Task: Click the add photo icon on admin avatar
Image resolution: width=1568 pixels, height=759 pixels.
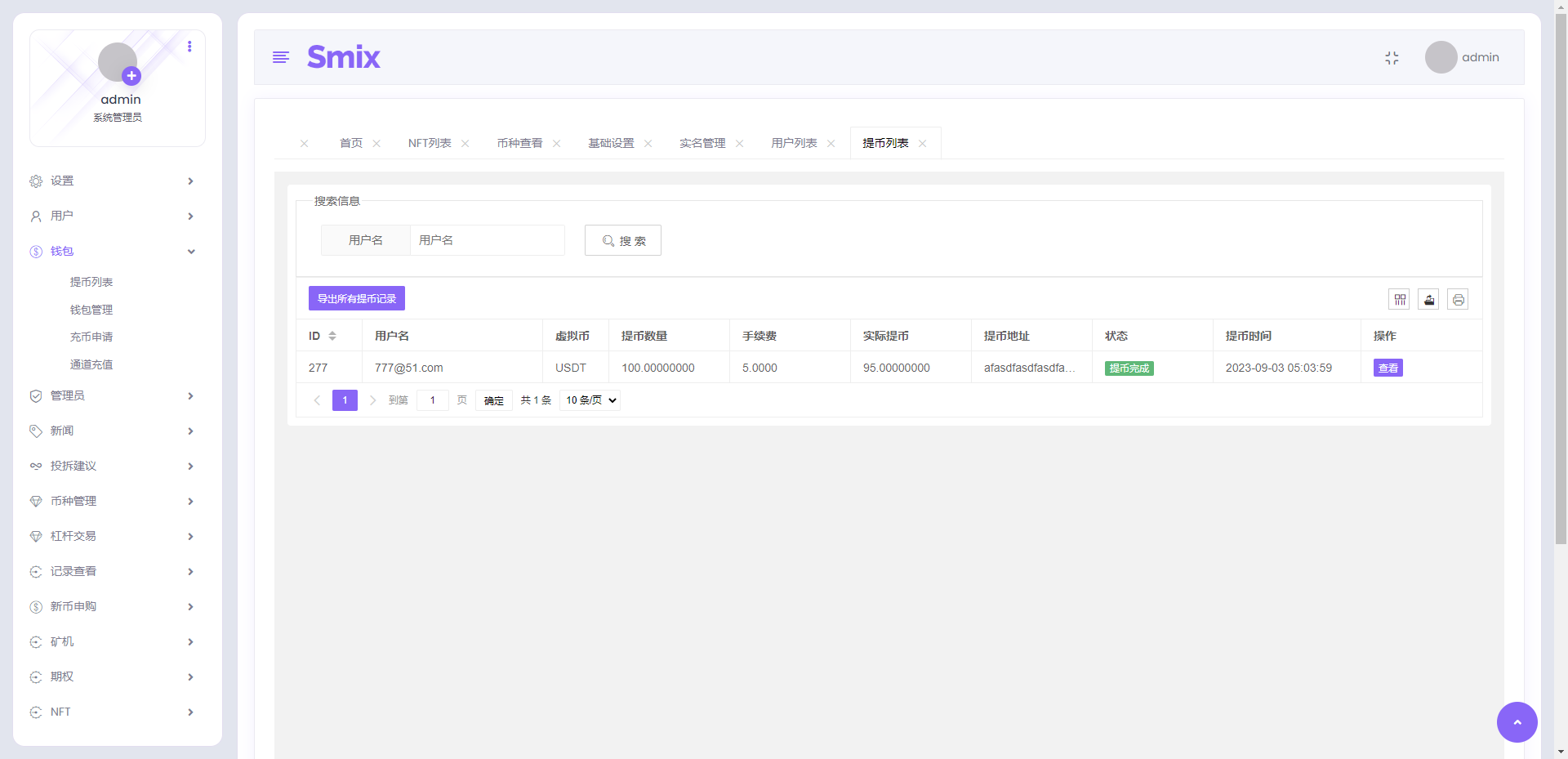Action: coord(131,76)
